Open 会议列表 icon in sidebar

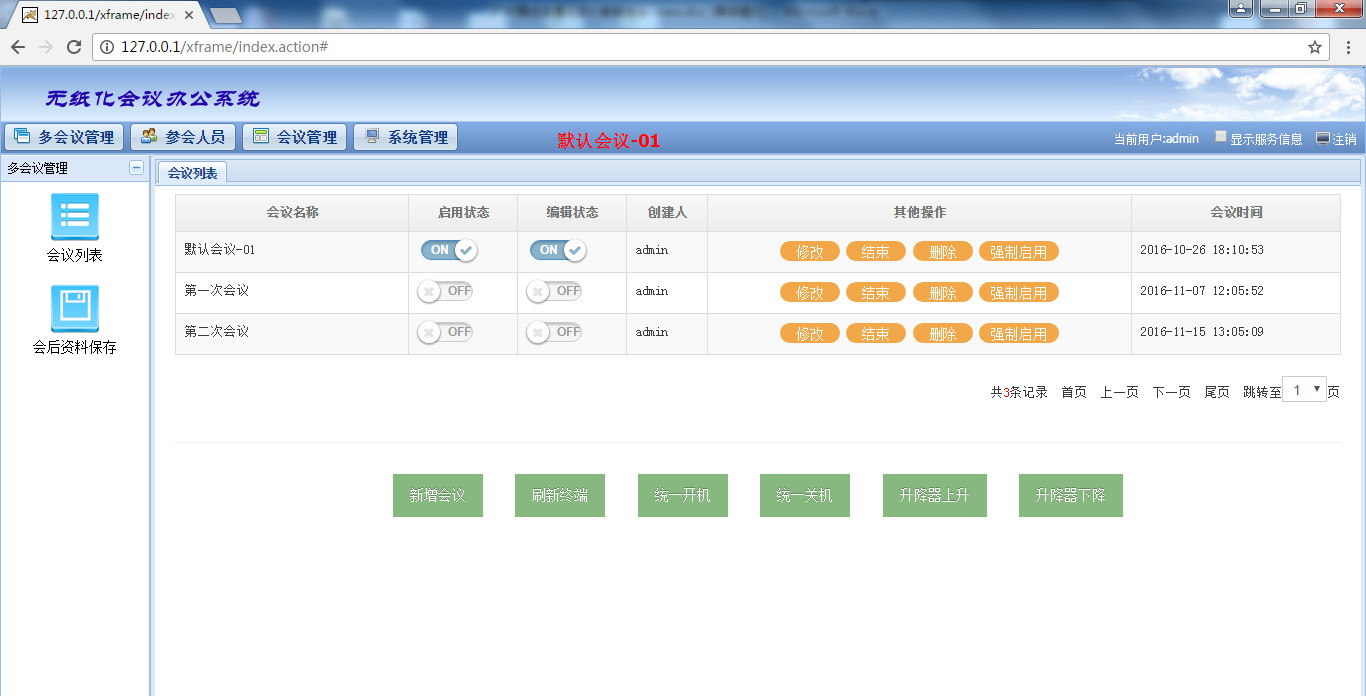tap(74, 217)
